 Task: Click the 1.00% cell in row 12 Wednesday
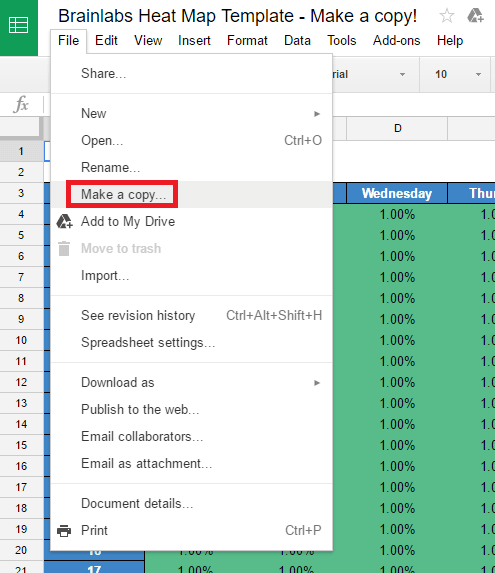(397, 383)
